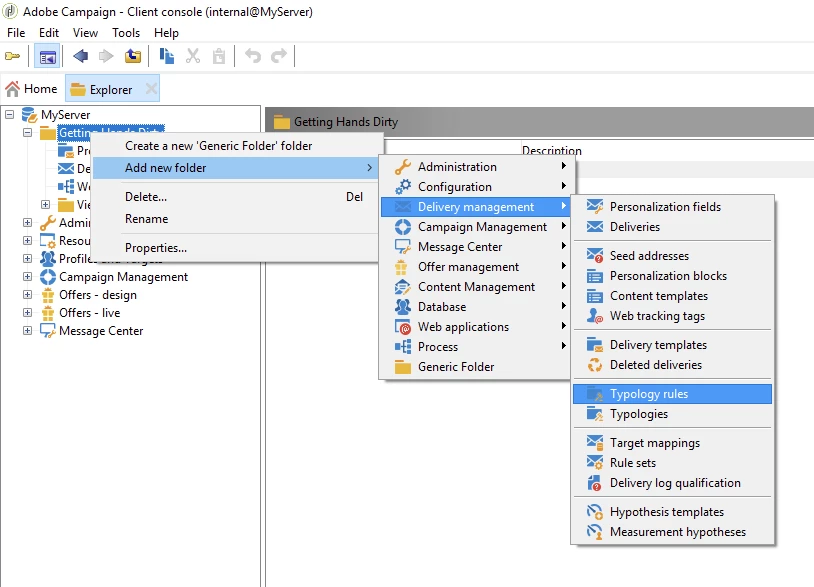
Task: Click the Measurement hypotheses icon
Action: click(595, 532)
